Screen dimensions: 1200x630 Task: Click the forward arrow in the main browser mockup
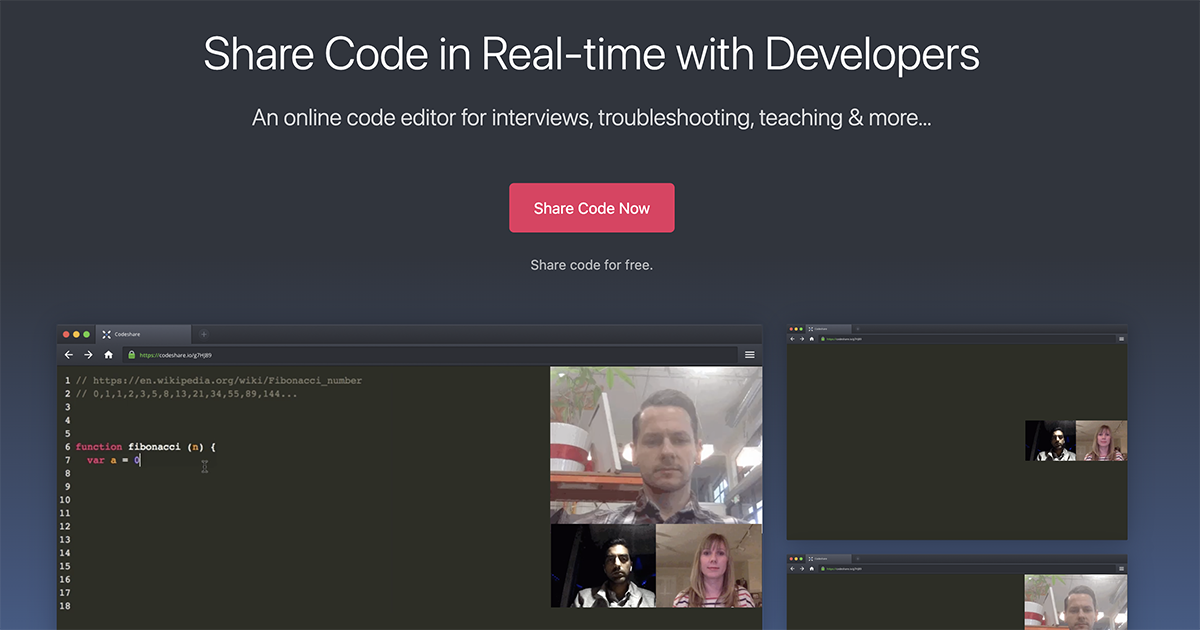[x=88, y=355]
